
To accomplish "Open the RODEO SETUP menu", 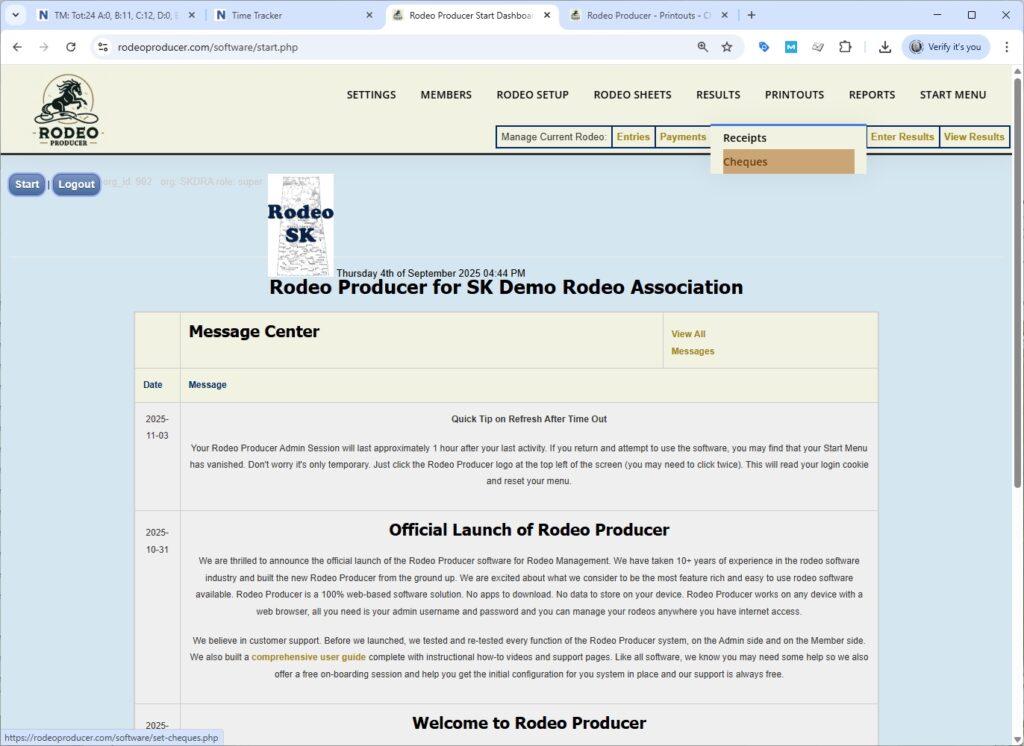I will pos(532,95).
